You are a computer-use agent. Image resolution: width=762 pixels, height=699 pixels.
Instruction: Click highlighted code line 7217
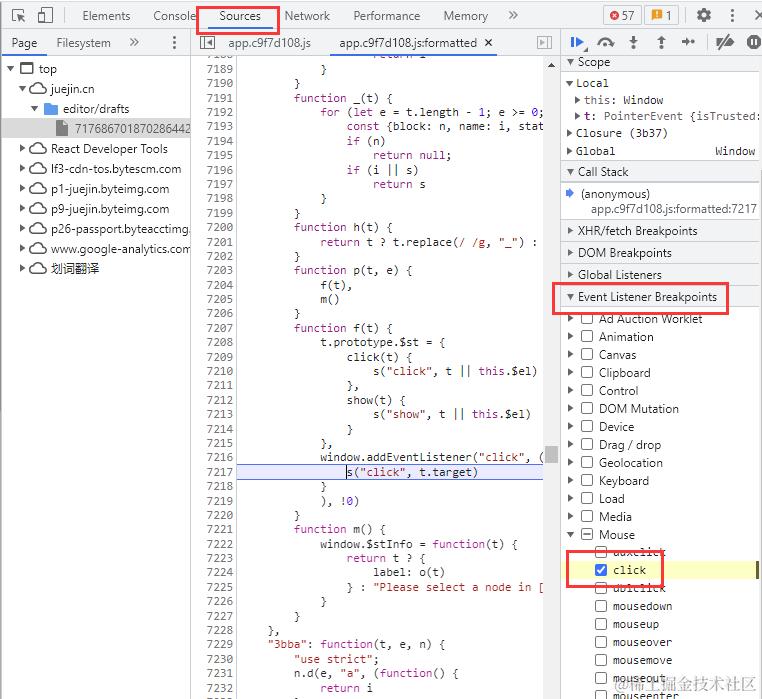point(390,472)
